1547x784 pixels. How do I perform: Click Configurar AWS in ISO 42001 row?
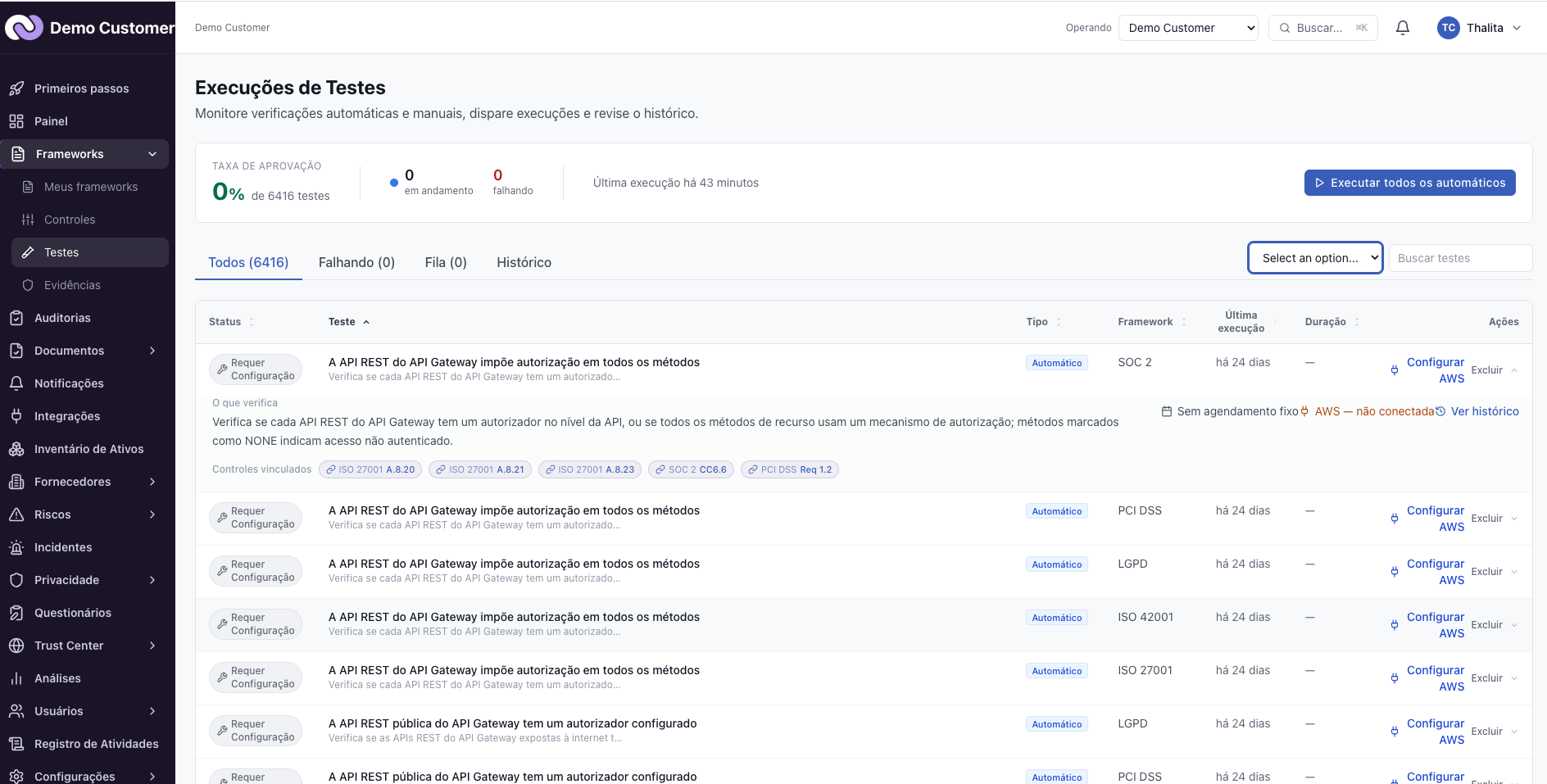click(1427, 625)
